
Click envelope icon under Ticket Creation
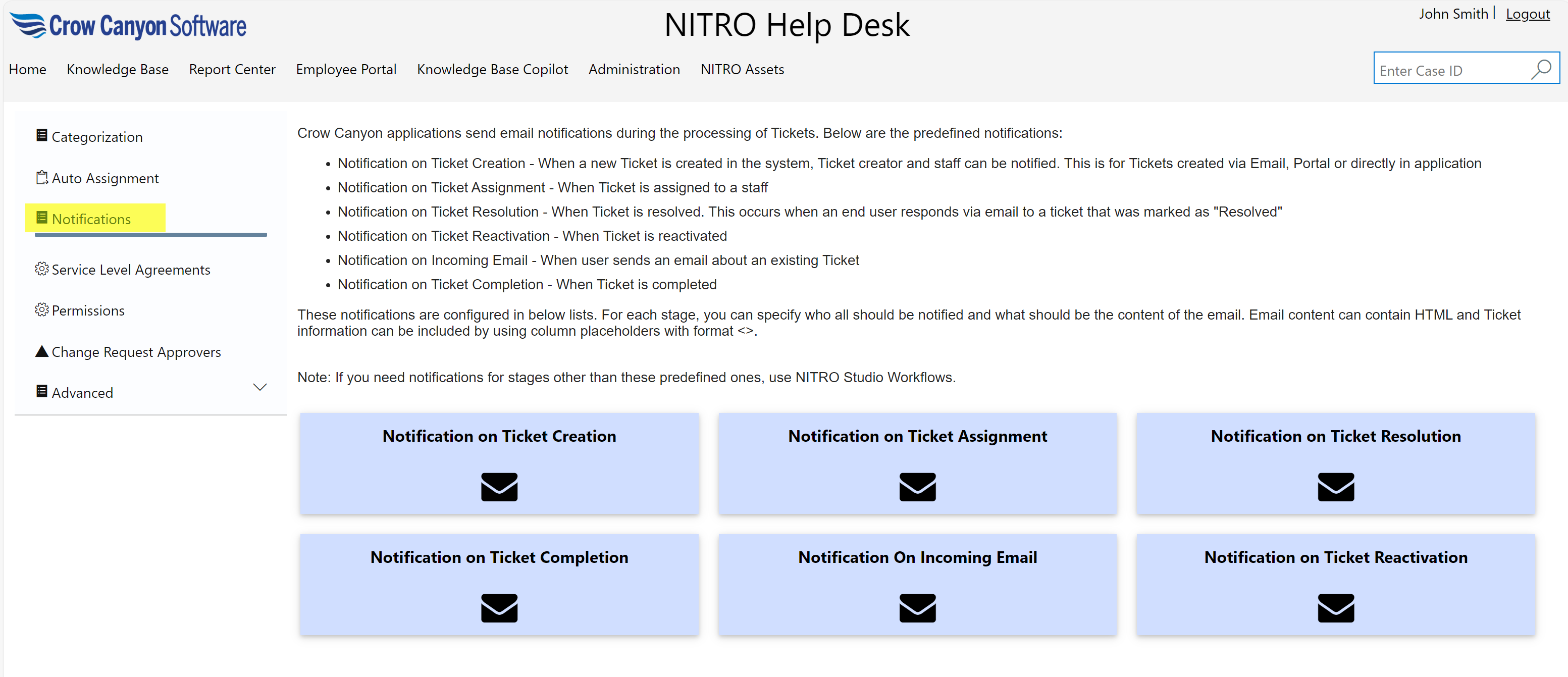(499, 487)
